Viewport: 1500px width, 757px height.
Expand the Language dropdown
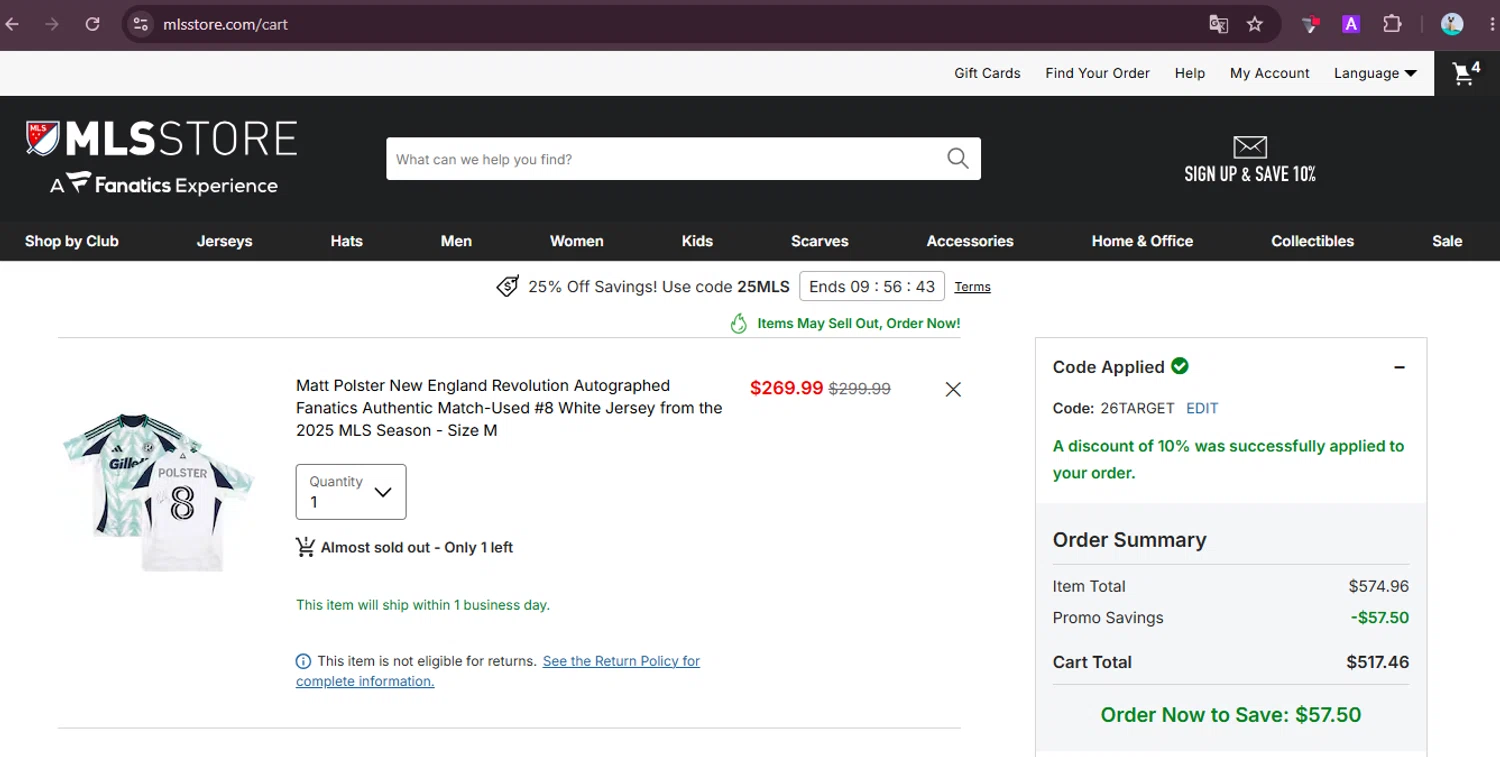tap(1375, 73)
